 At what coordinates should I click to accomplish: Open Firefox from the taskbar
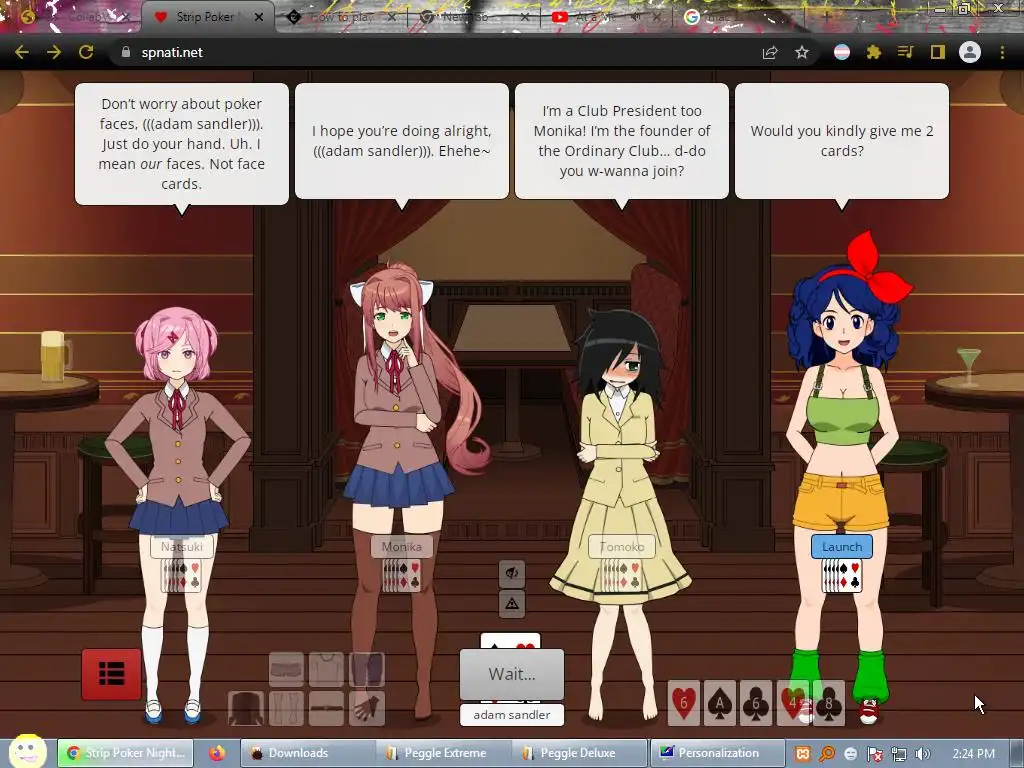pyautogui.click(x=217, y=753)
